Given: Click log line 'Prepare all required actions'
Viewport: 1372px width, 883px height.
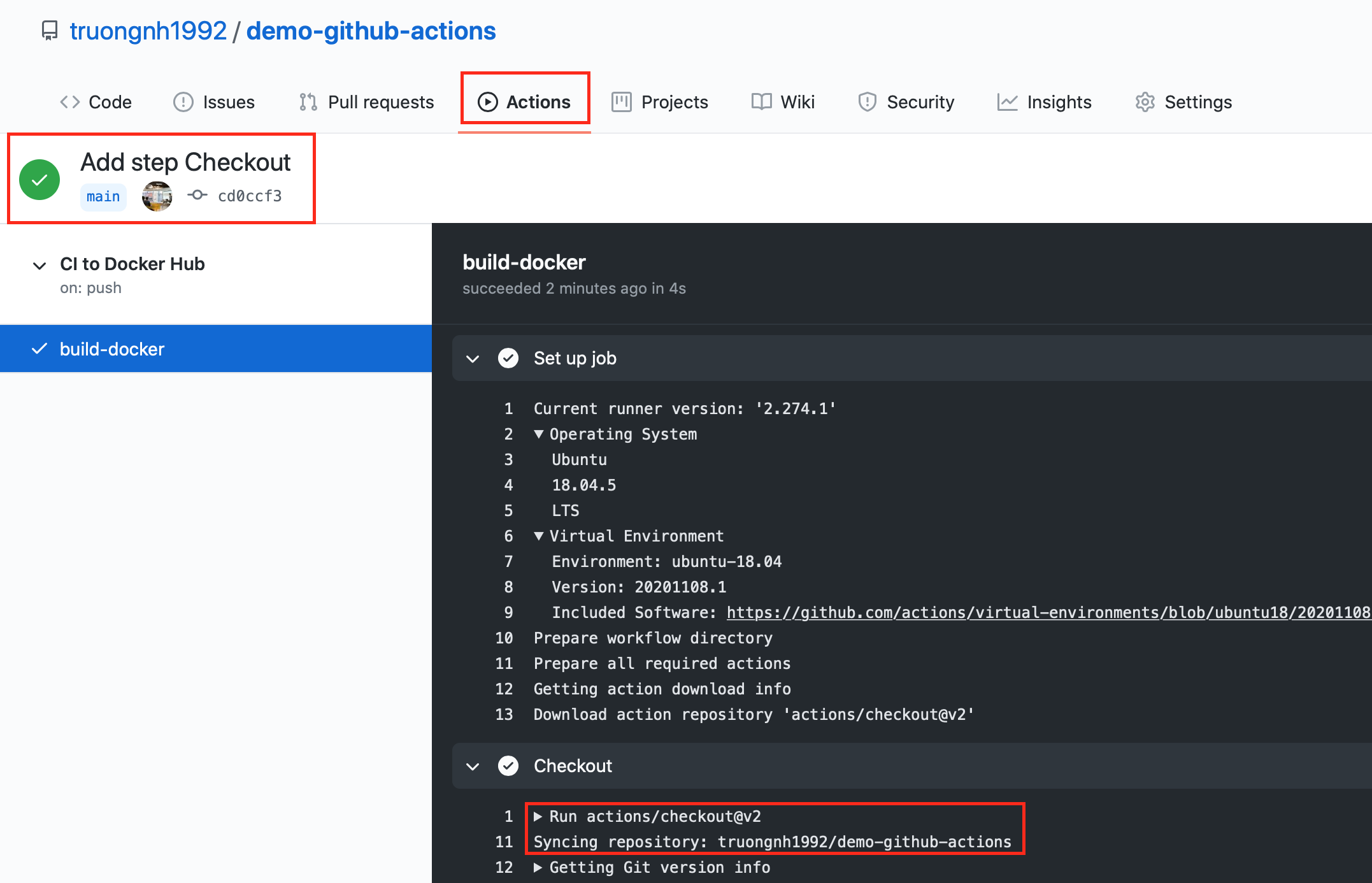Looking at the screenshot, I should (662, 663).
